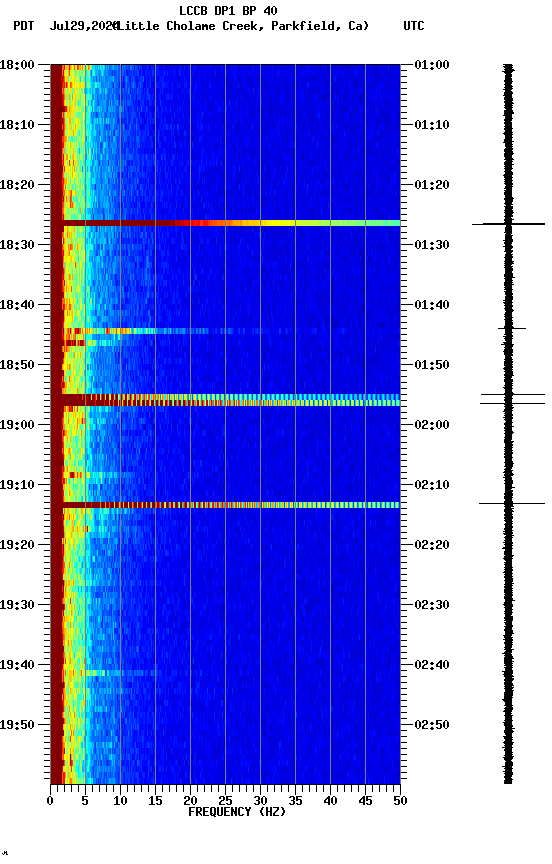Click the 'PDT' timezone label
552x864 pixels.
[x=24, y=26]
